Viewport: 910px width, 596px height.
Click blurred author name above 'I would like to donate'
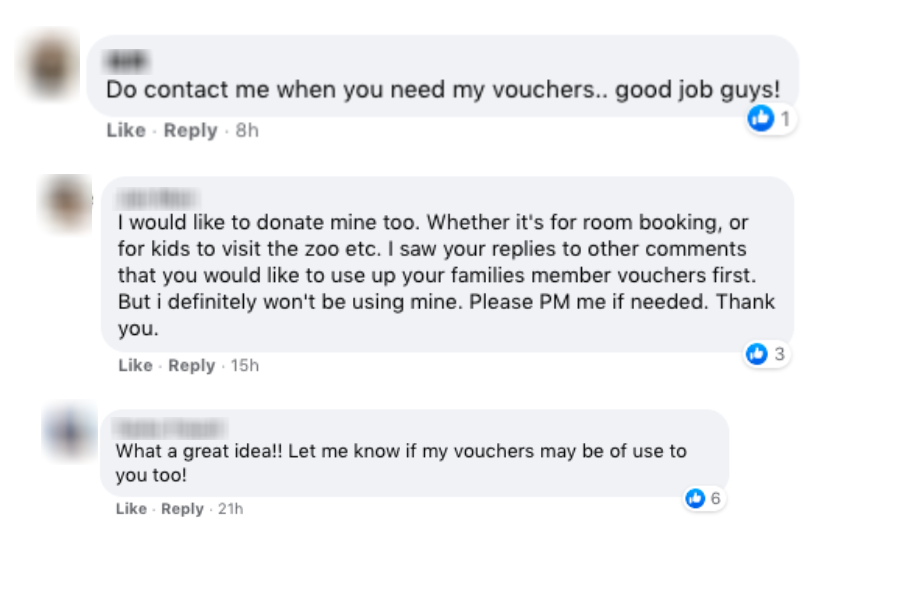pos(158,196)
